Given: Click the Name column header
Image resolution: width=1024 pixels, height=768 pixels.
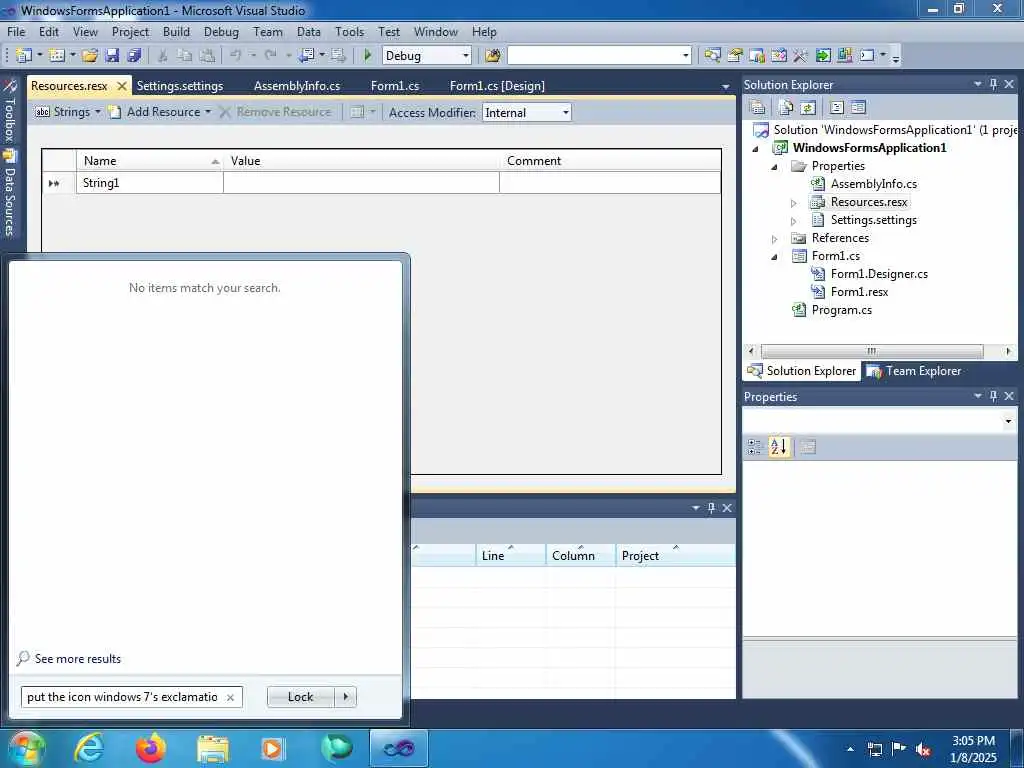Looking at the screenshot, I should pyautogui.click(x=150, y=161).
